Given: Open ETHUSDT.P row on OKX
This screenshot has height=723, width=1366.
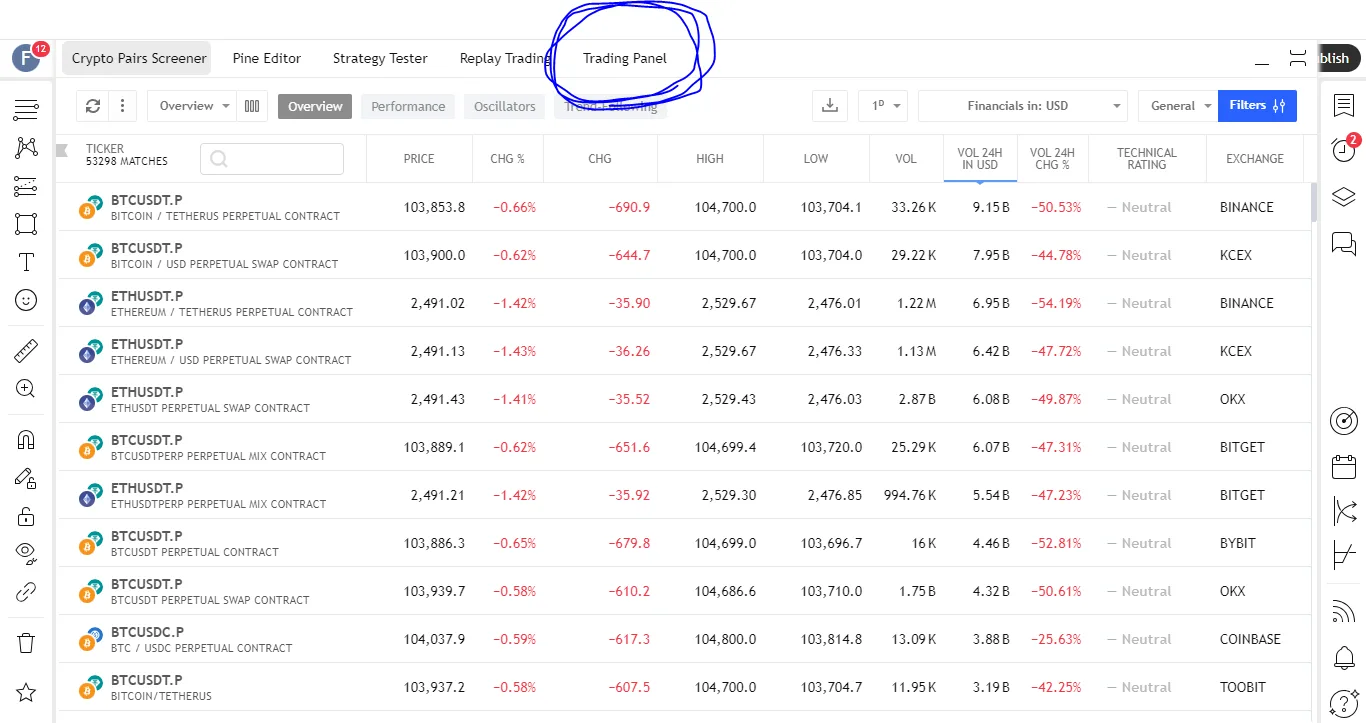Looking at the screenshot, I should [x=681, y=399].
